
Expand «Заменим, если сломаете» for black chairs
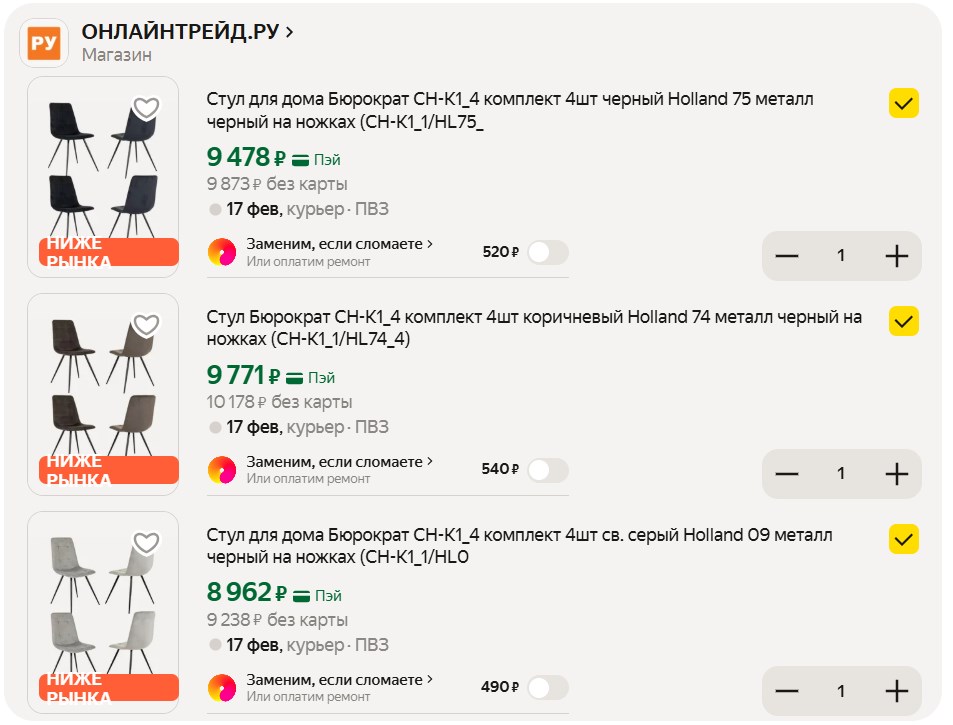tap(340, 243)
